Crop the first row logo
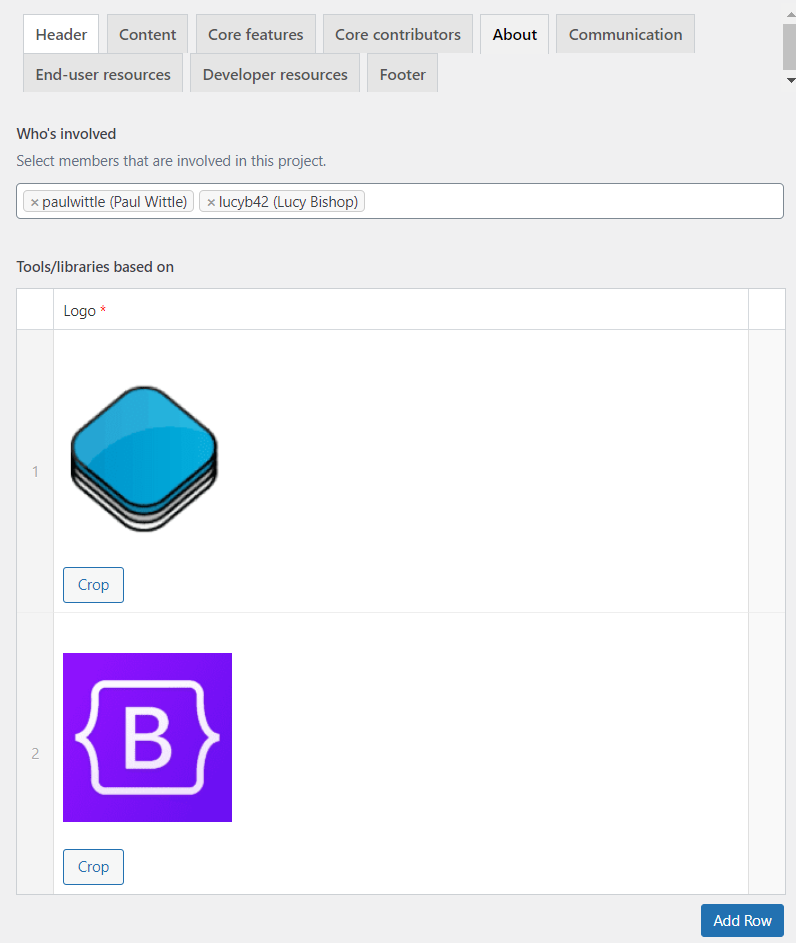 click(x=93, y=585)
